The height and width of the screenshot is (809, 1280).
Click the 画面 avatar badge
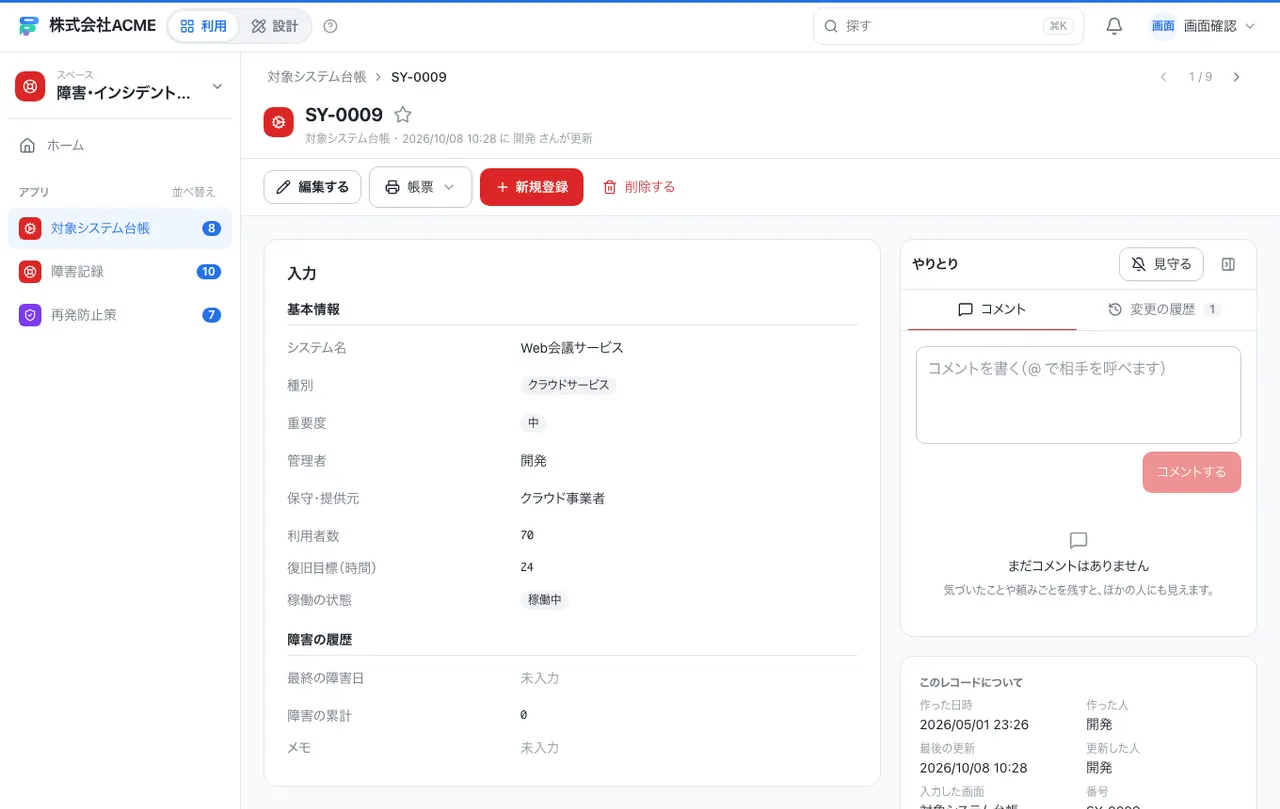[1163, 26]
